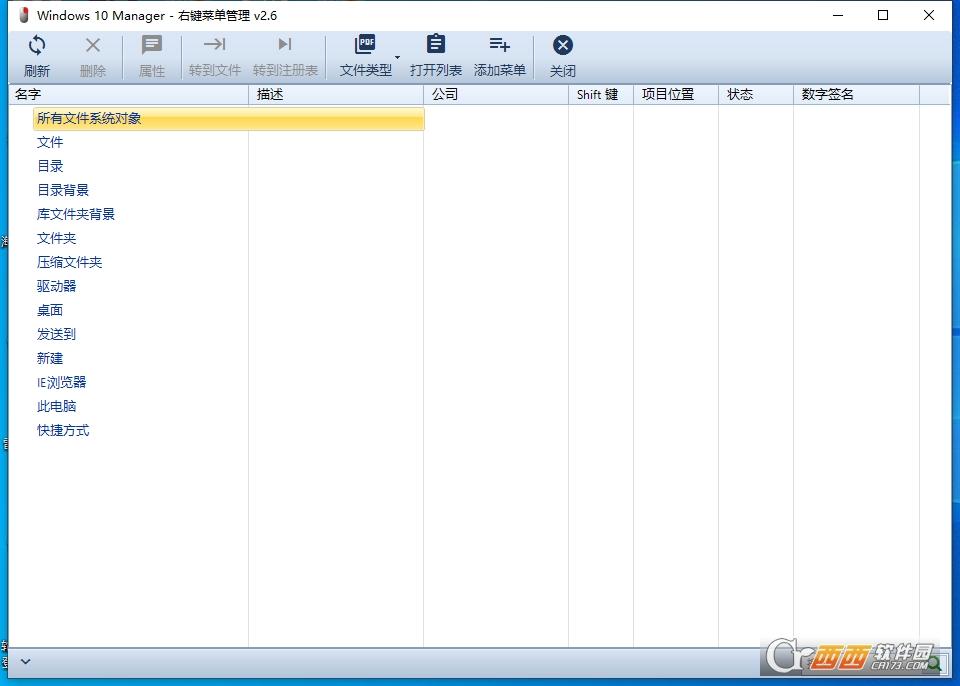Select the 文件 list entry
The image size is (960, 686).
click(x=50, y=143)
